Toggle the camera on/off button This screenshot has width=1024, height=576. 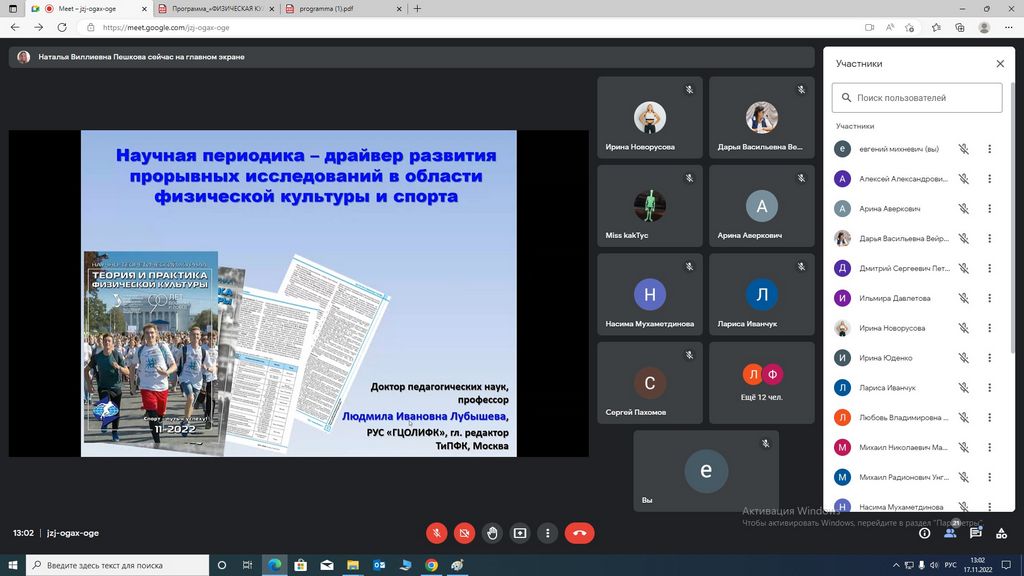point(464,533)
